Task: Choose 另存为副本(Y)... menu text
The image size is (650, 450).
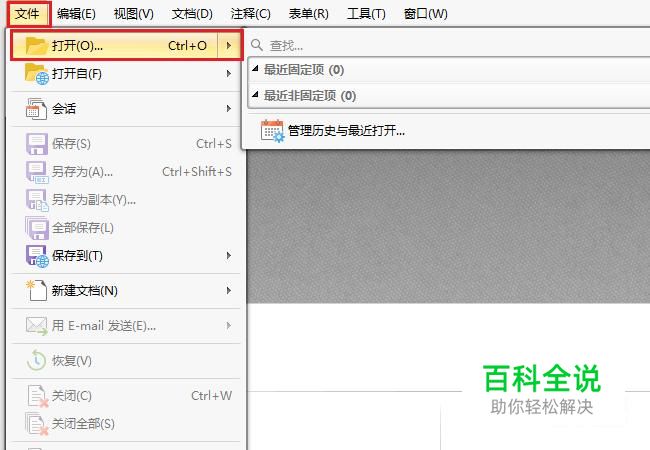Action: [94, 200]
